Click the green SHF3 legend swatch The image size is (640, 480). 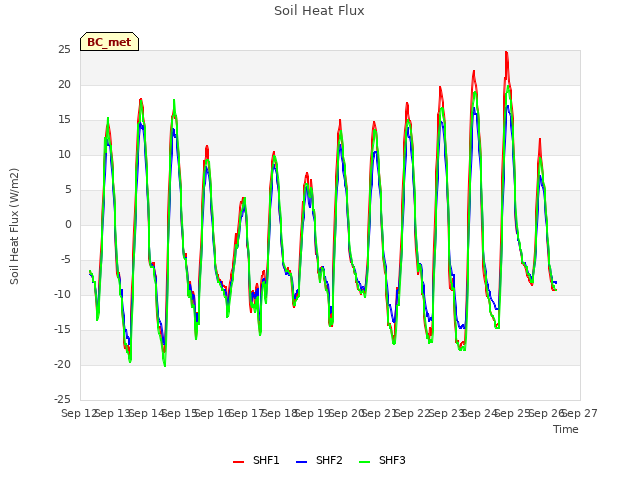coord(364,462)
